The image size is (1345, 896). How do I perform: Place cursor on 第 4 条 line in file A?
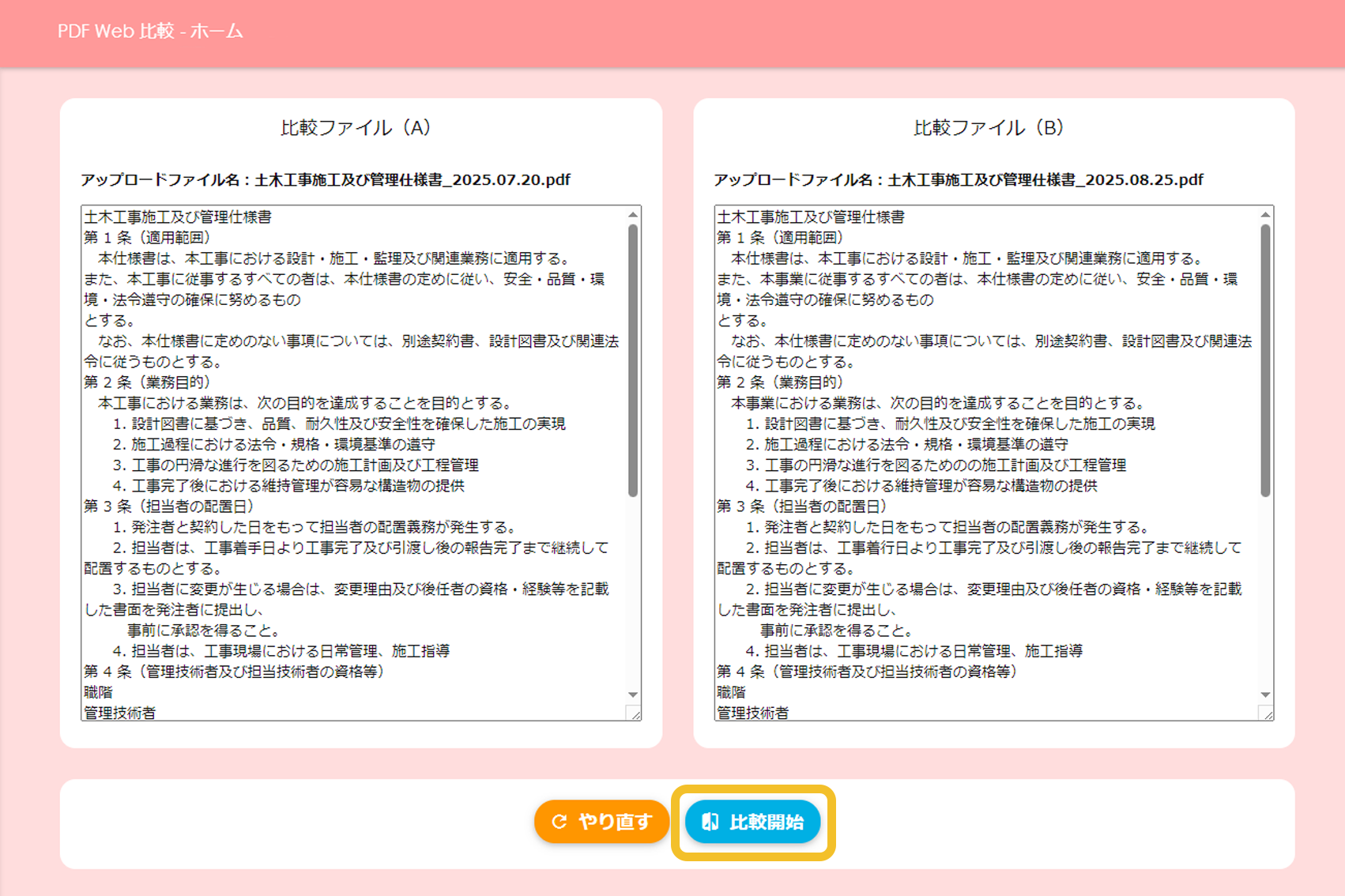click(234, 672)
